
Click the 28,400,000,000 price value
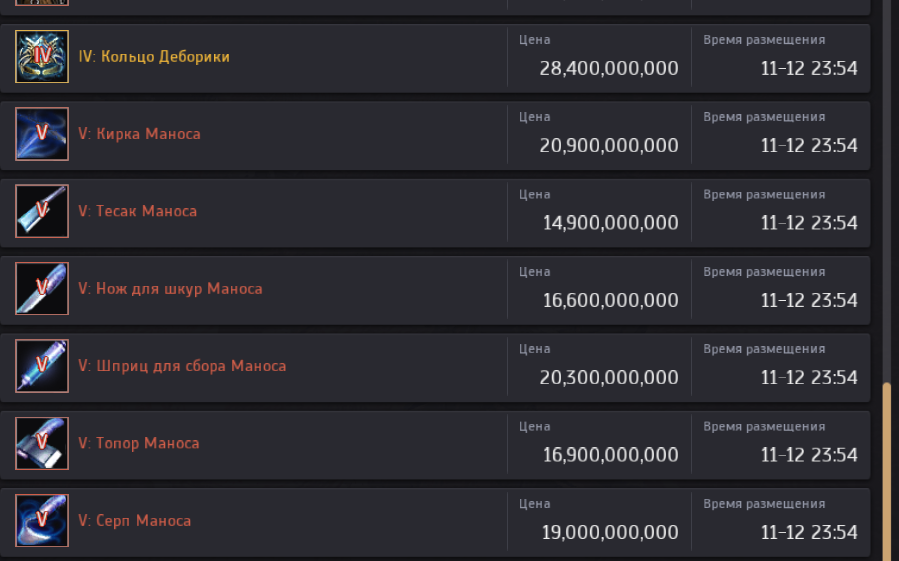click(x=608, y=69)
